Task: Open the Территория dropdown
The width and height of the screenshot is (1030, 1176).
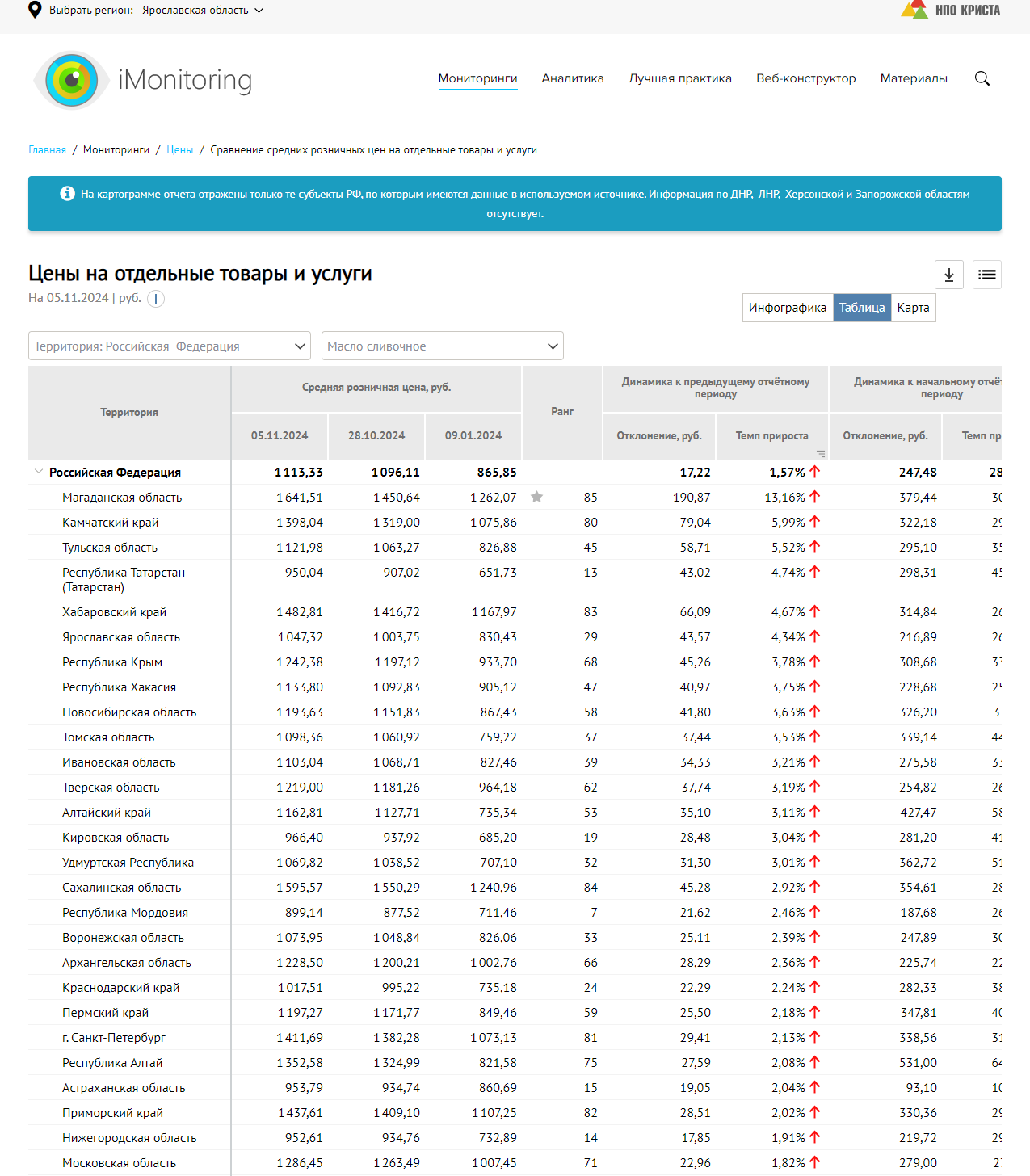Action: click(170, 346)
